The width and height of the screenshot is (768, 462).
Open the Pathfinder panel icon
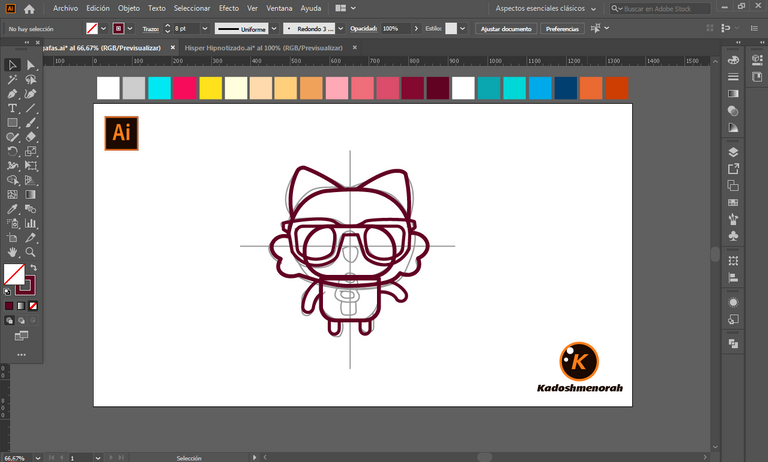click(733, 344)
